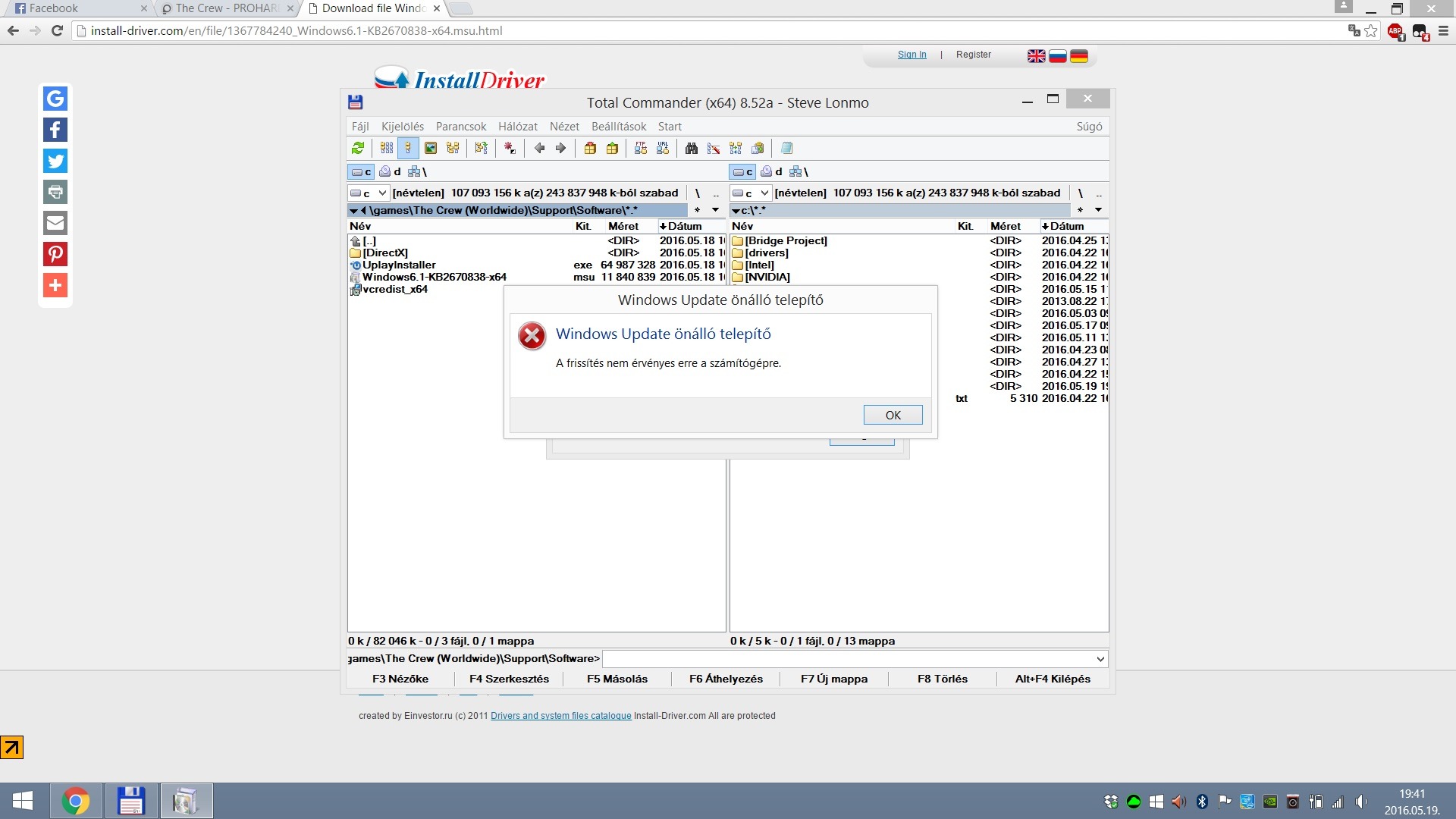Click the Refresh icon in Total Commander toolbar
Image resolution: width=1456 pixels, height=819 pixels.
[358, 149]
